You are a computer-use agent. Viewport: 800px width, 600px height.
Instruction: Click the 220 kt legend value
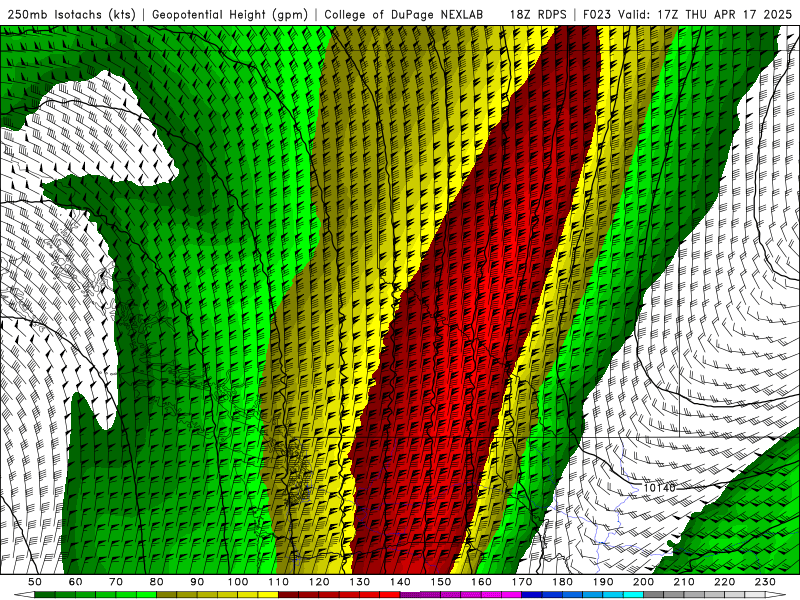(x=725, y=582)
